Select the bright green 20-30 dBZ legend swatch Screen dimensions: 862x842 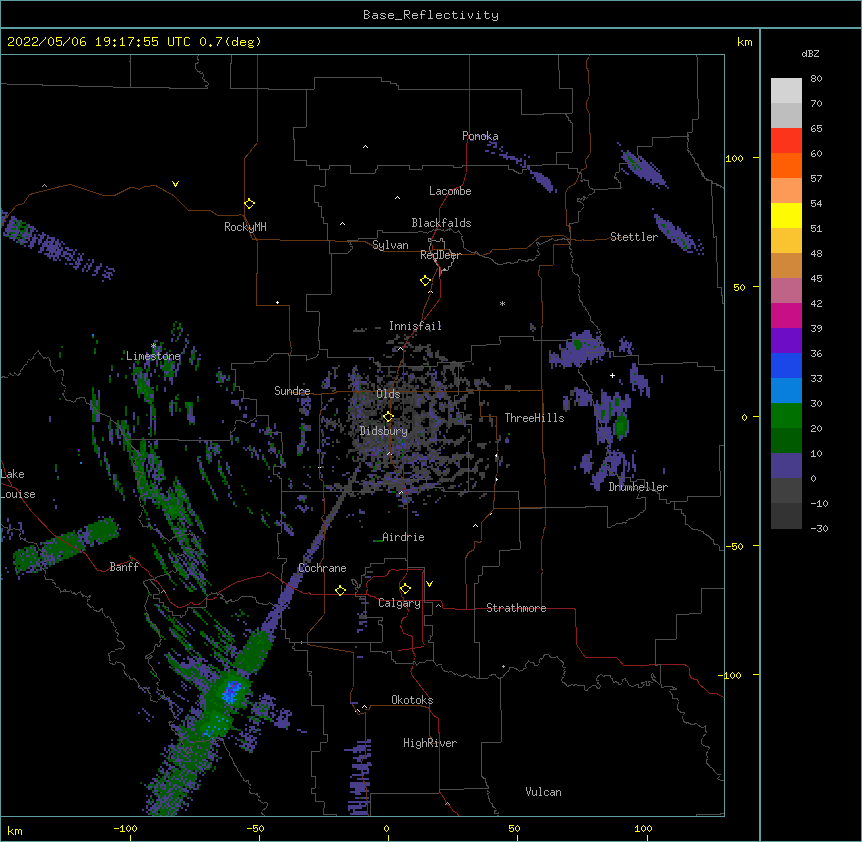786,416
